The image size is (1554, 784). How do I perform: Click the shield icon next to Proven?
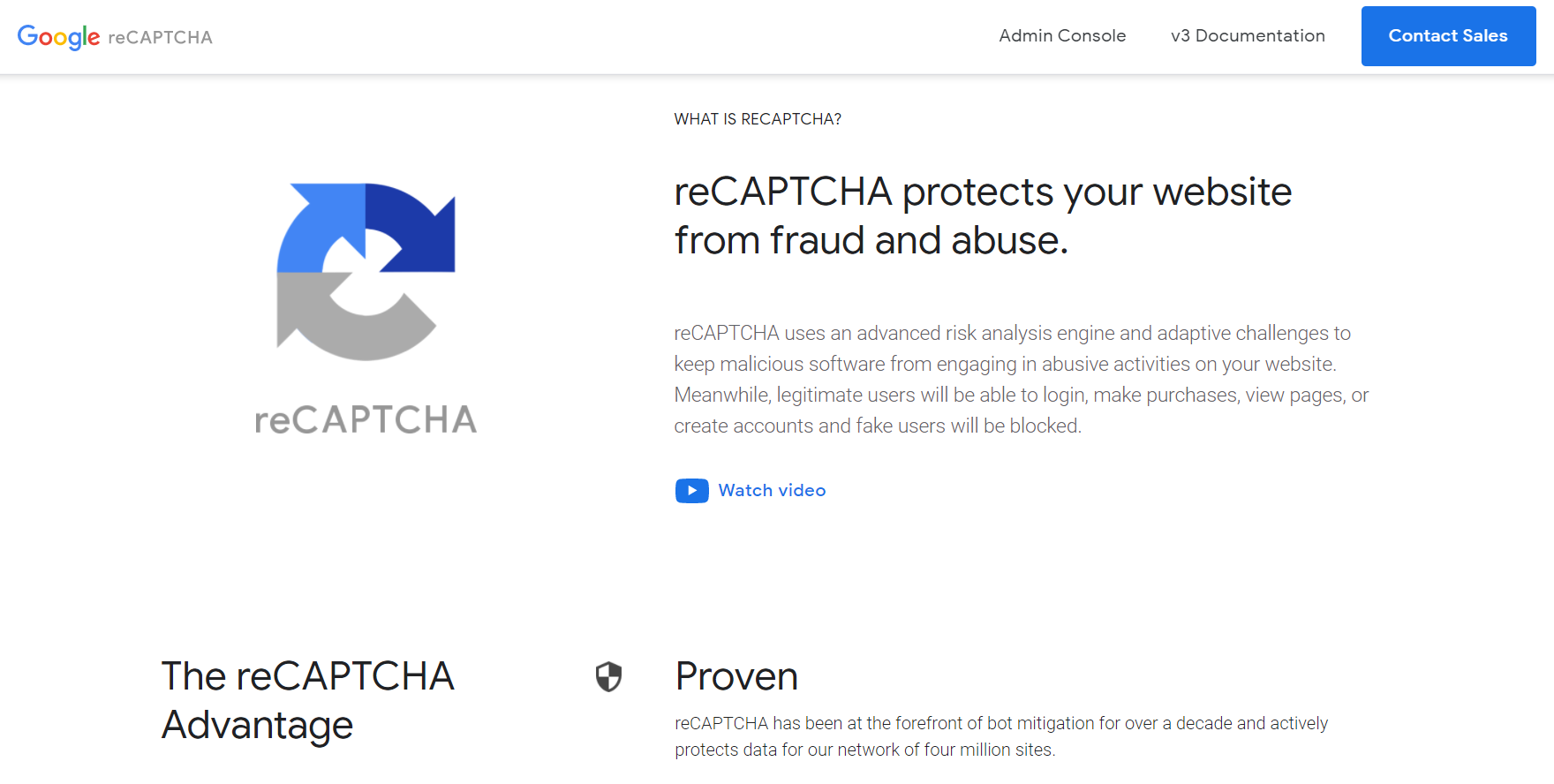[608, 677]
